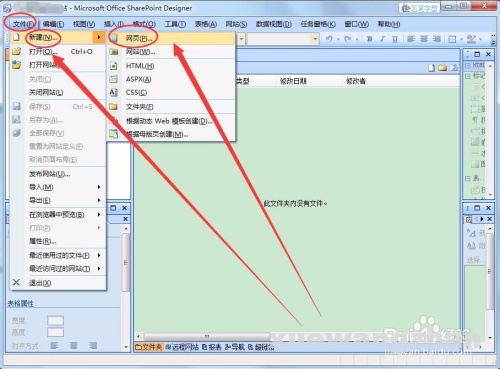Open the borders dropdown arrow
The height and width of the screenshot is (369, 500).
pyautogui.click(x=461, y=39)
